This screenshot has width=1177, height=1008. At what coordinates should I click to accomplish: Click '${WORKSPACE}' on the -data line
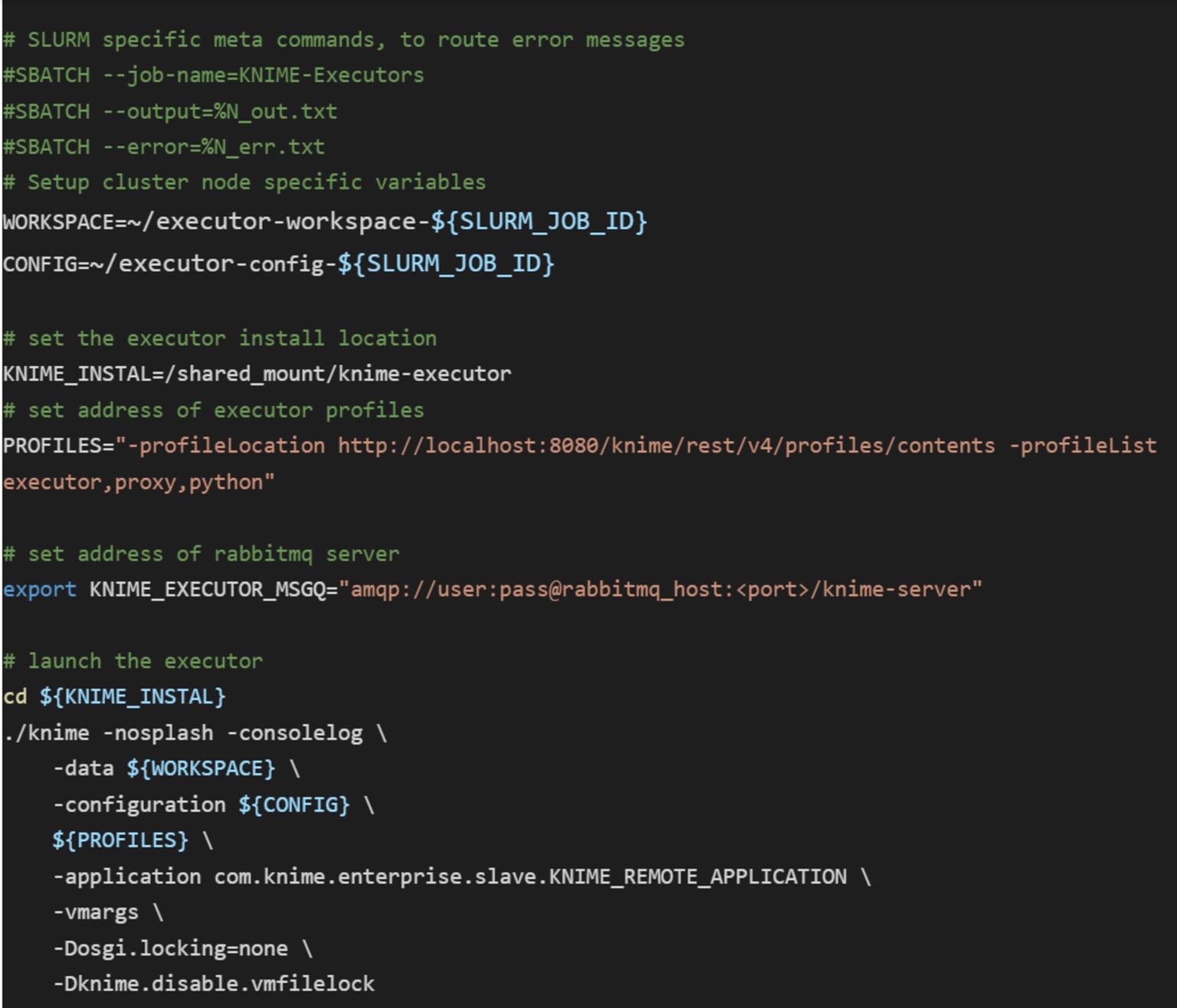(201, 768)
